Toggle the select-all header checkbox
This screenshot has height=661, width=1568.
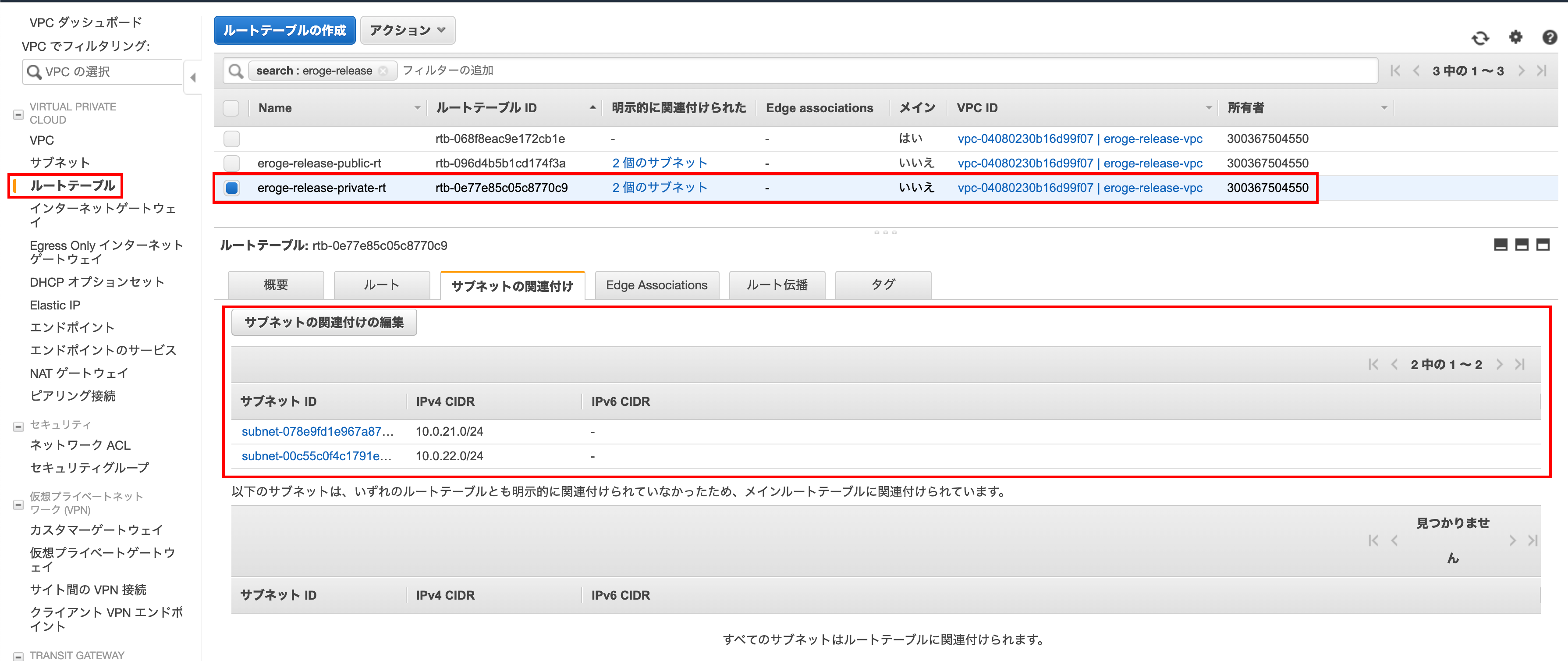(x=231, y=108)
